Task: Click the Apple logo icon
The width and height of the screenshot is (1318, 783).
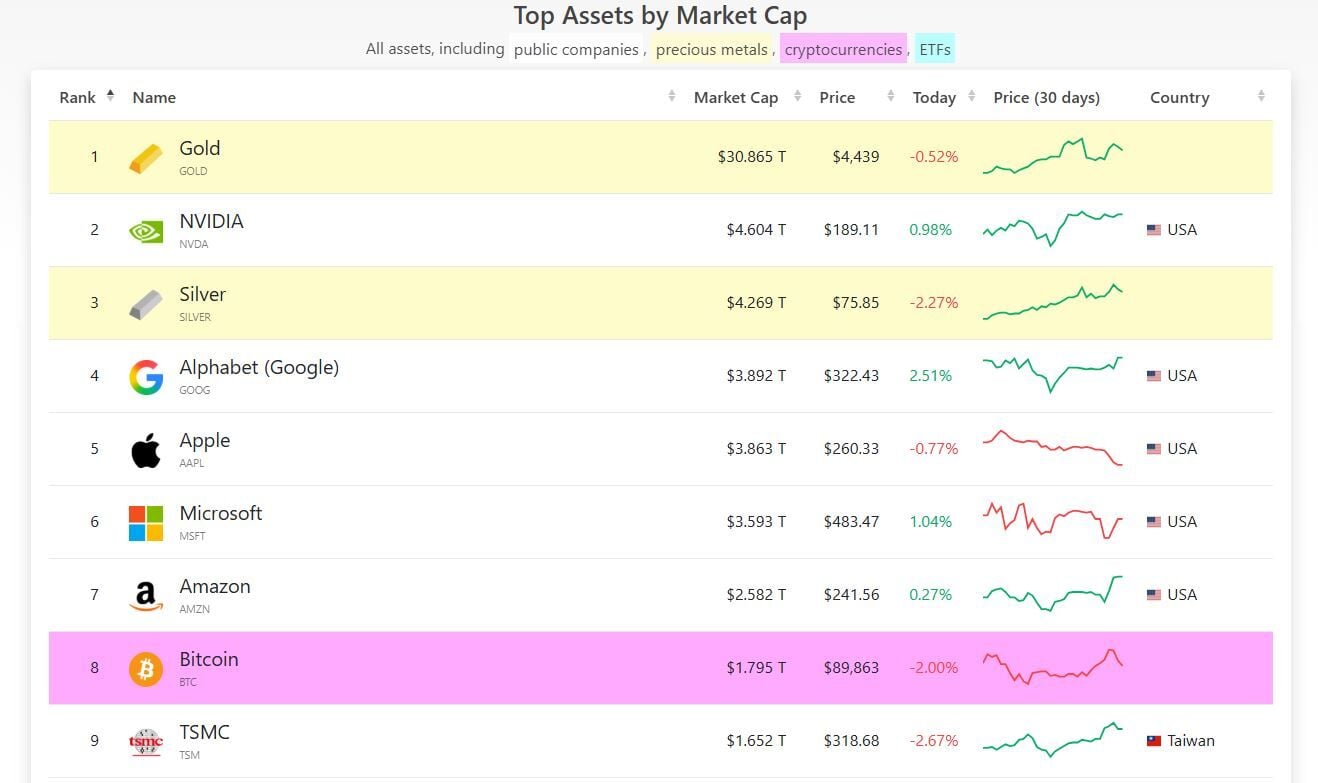Action: 145,450
